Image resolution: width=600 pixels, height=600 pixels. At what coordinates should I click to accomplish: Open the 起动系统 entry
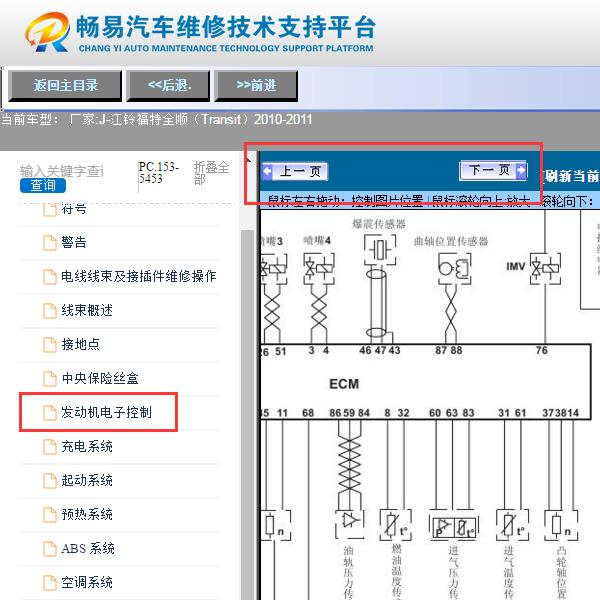coord(87,481)
